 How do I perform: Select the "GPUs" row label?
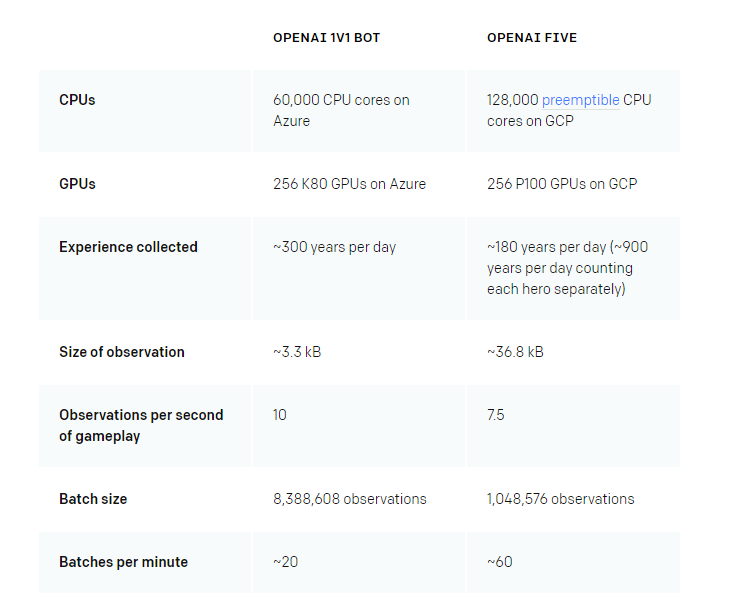click(x=77, y=184)
